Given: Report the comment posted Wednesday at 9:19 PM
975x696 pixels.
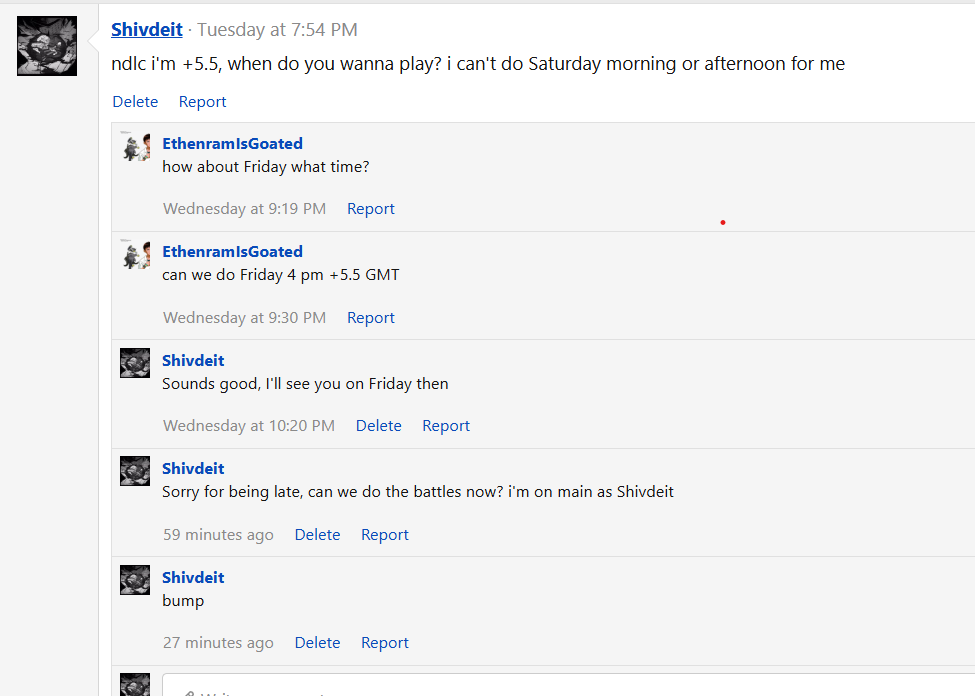Looking at the screenshot, I should point(370,209).
